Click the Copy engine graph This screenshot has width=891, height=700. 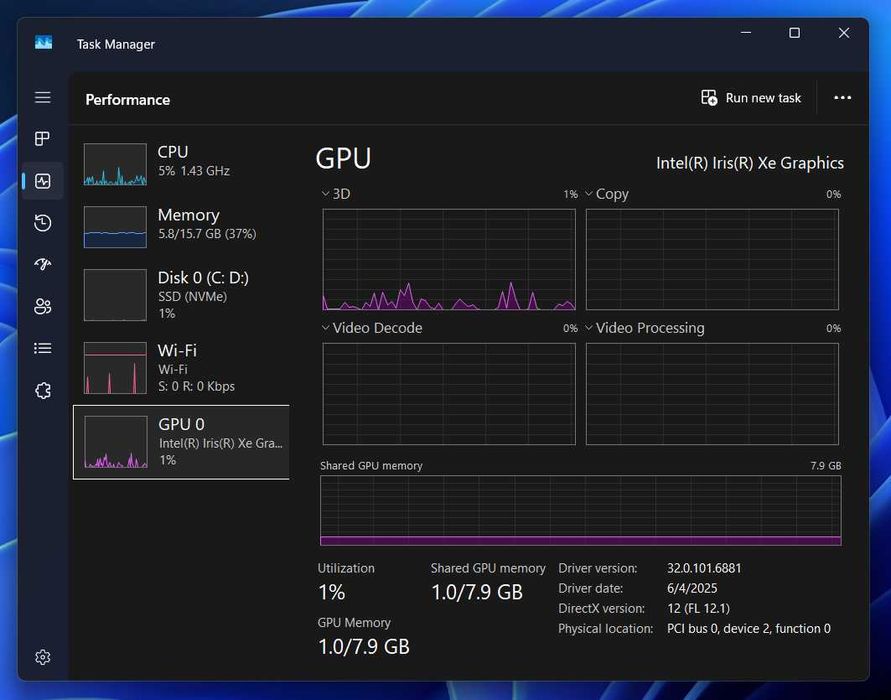712,259
